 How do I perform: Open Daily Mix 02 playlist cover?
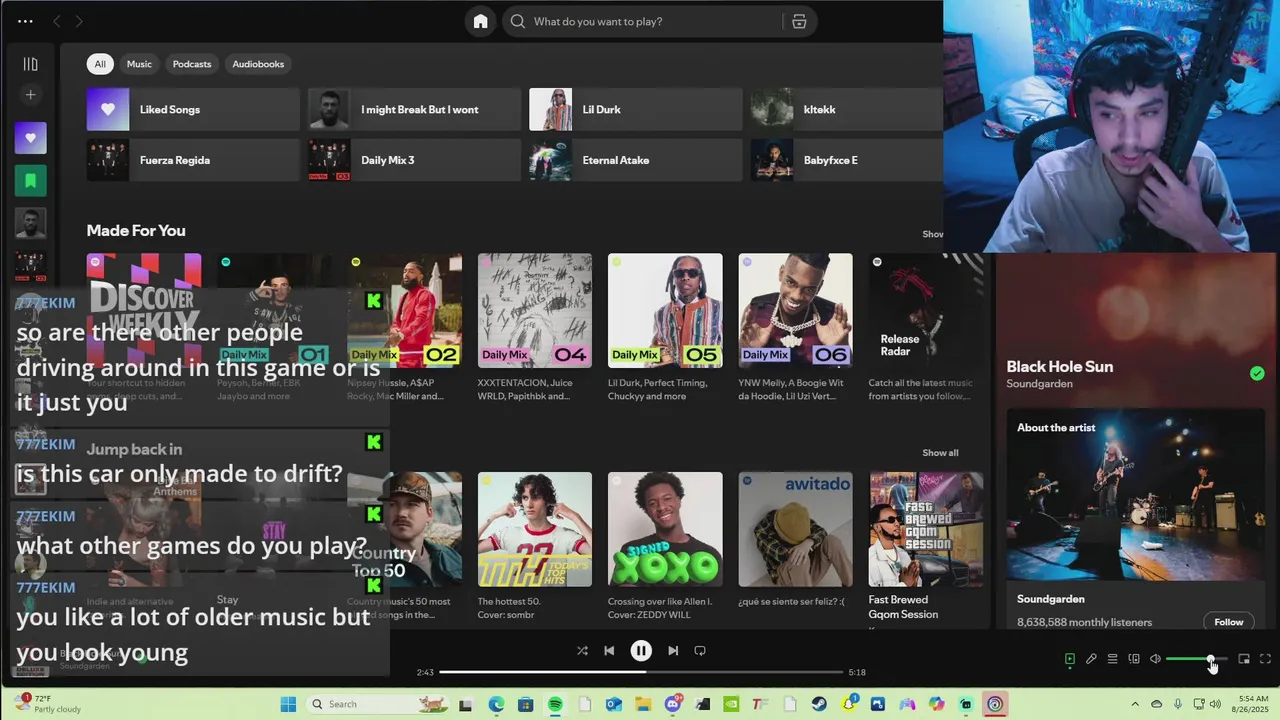[405, 311]
